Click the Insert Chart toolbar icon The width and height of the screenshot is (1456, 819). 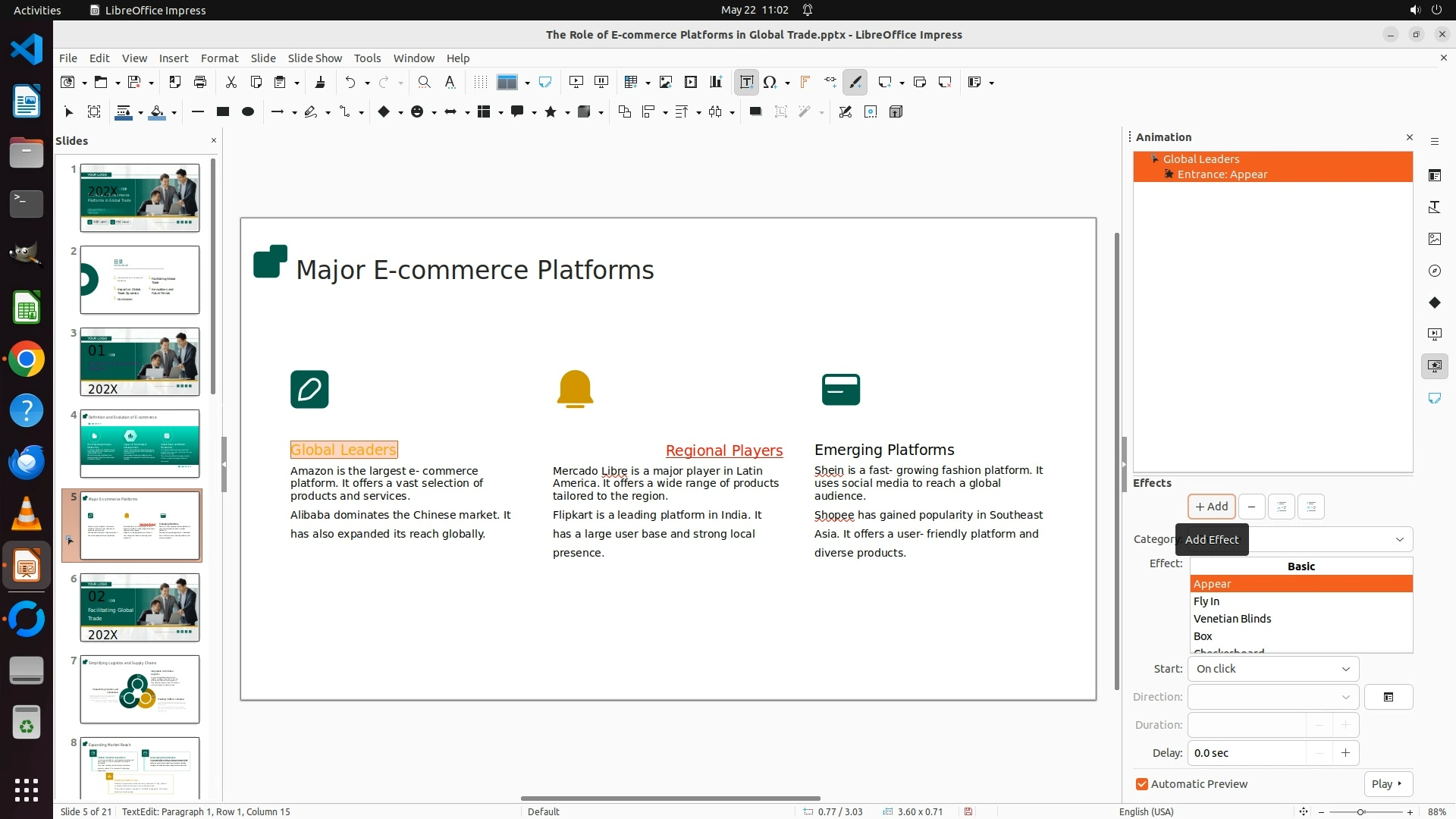click(x=716, y=82)
